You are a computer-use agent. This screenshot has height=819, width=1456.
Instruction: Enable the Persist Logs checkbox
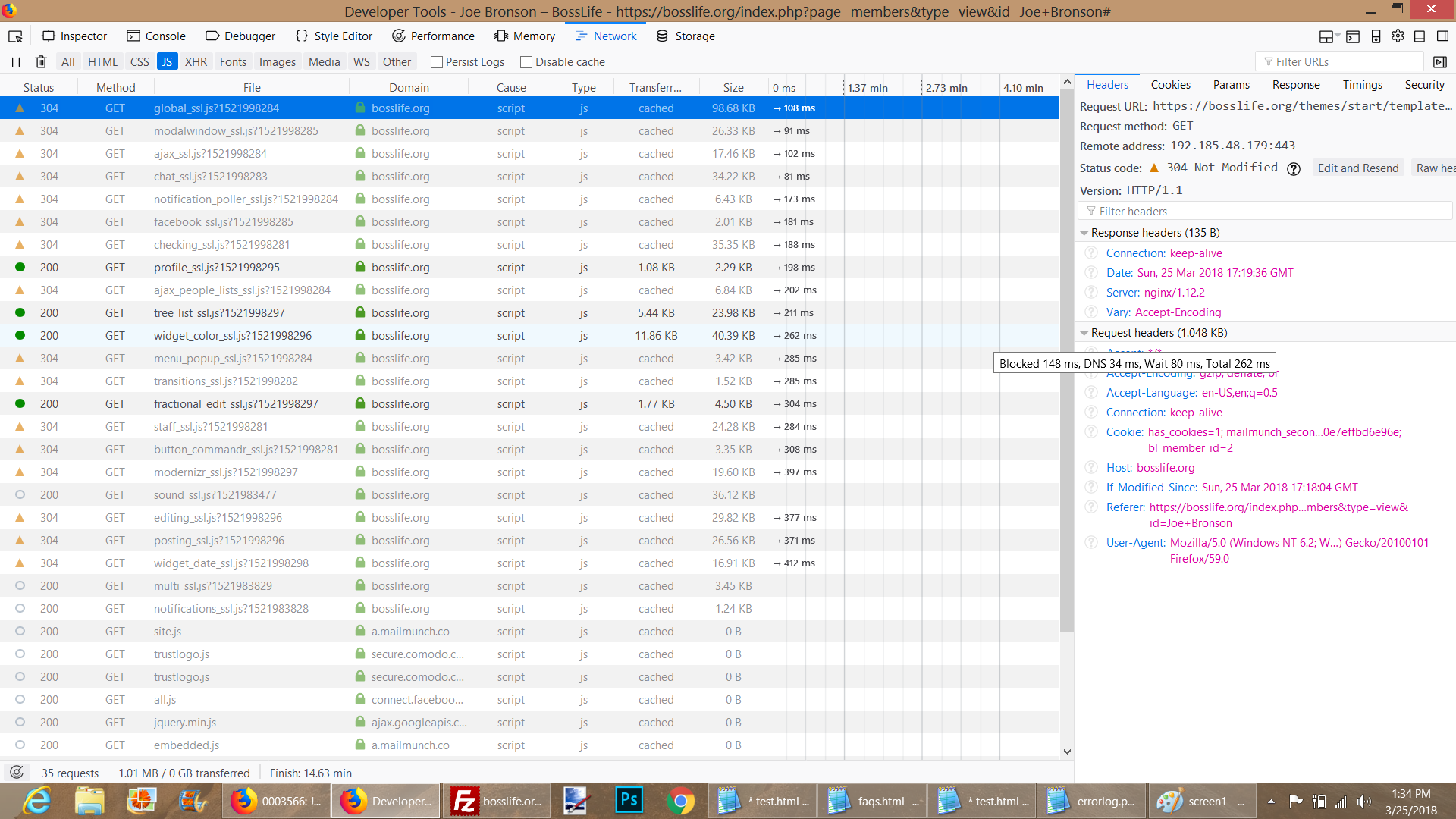pyautogui.click(x=437, y=62)
